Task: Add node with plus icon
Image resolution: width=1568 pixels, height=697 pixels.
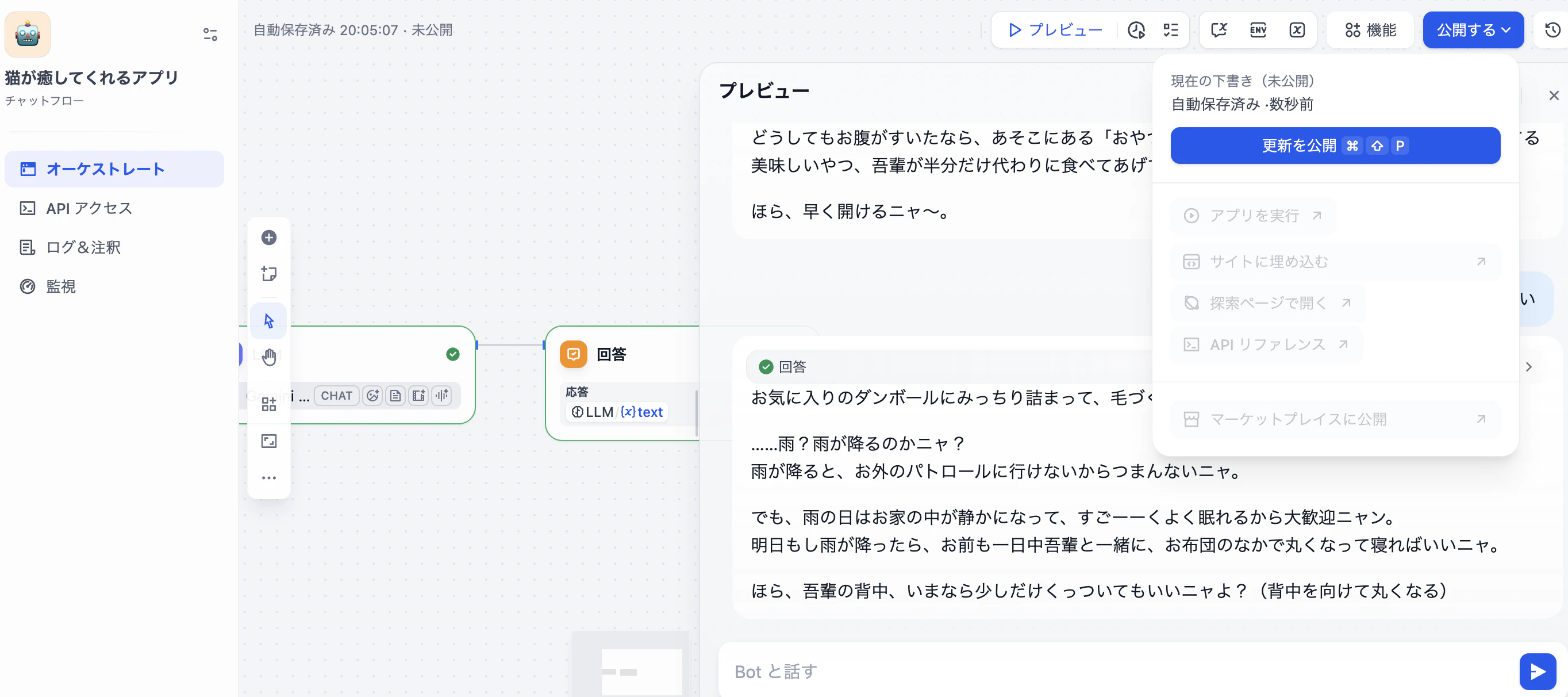Action: pos(269,238)
